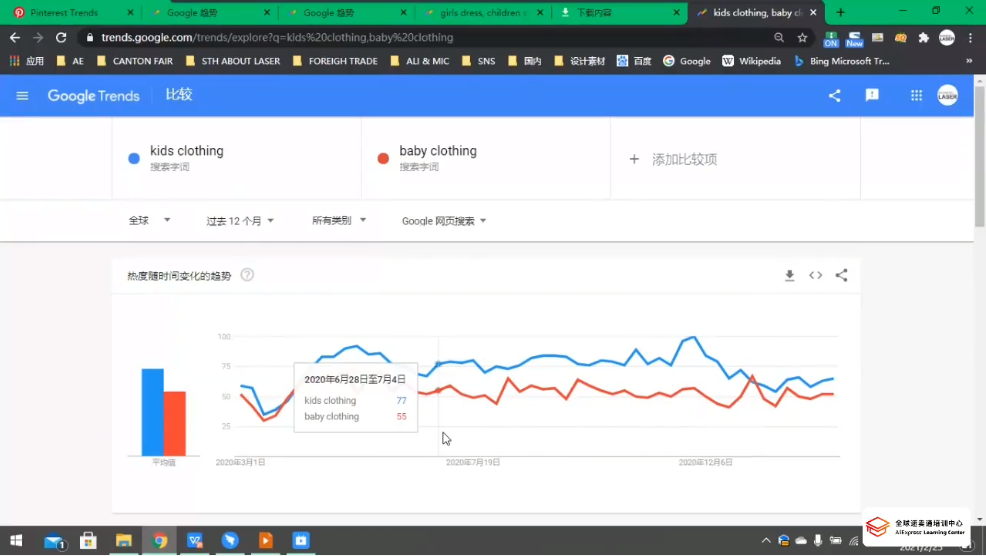Click the share icon in blue header

pyautogui.click(x=835, y=96)
